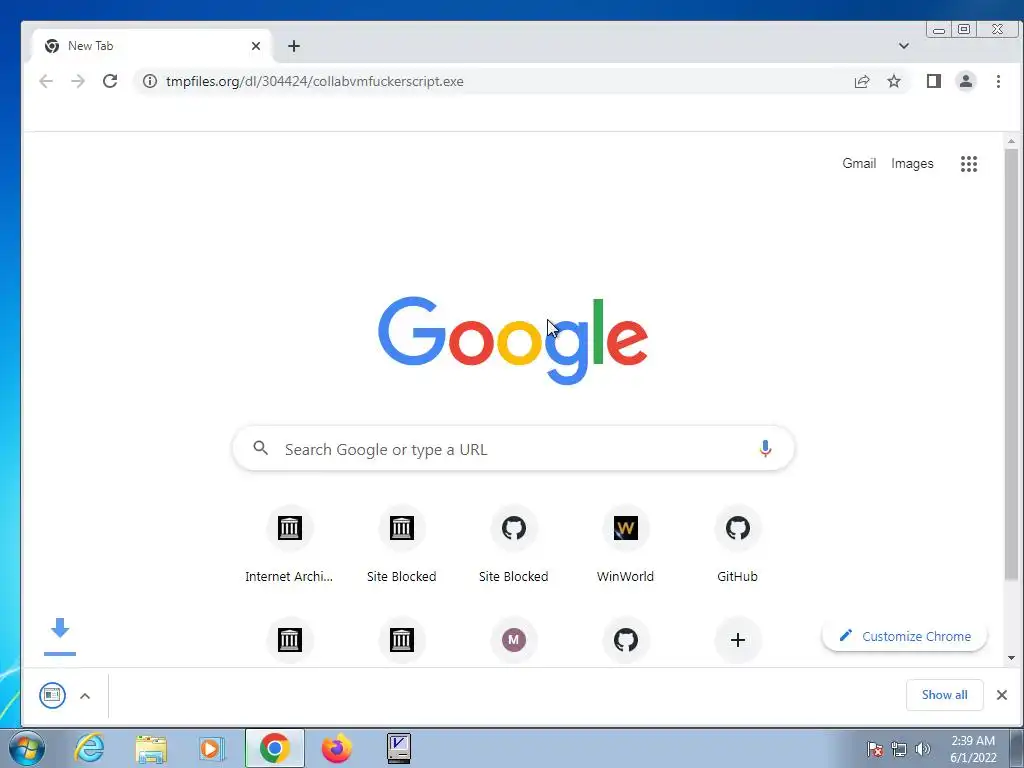
Task: Open the GitHub labeled shortcut
Action: pyautogui.click(x=738, y=545)
